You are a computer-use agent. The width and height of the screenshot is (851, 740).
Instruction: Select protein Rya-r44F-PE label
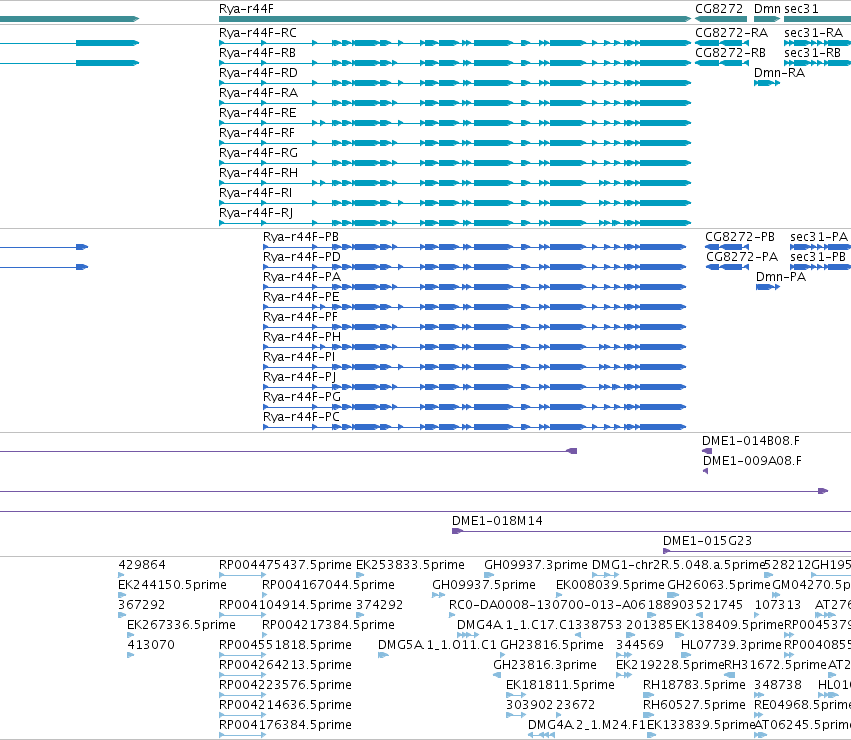pos(301,297)
